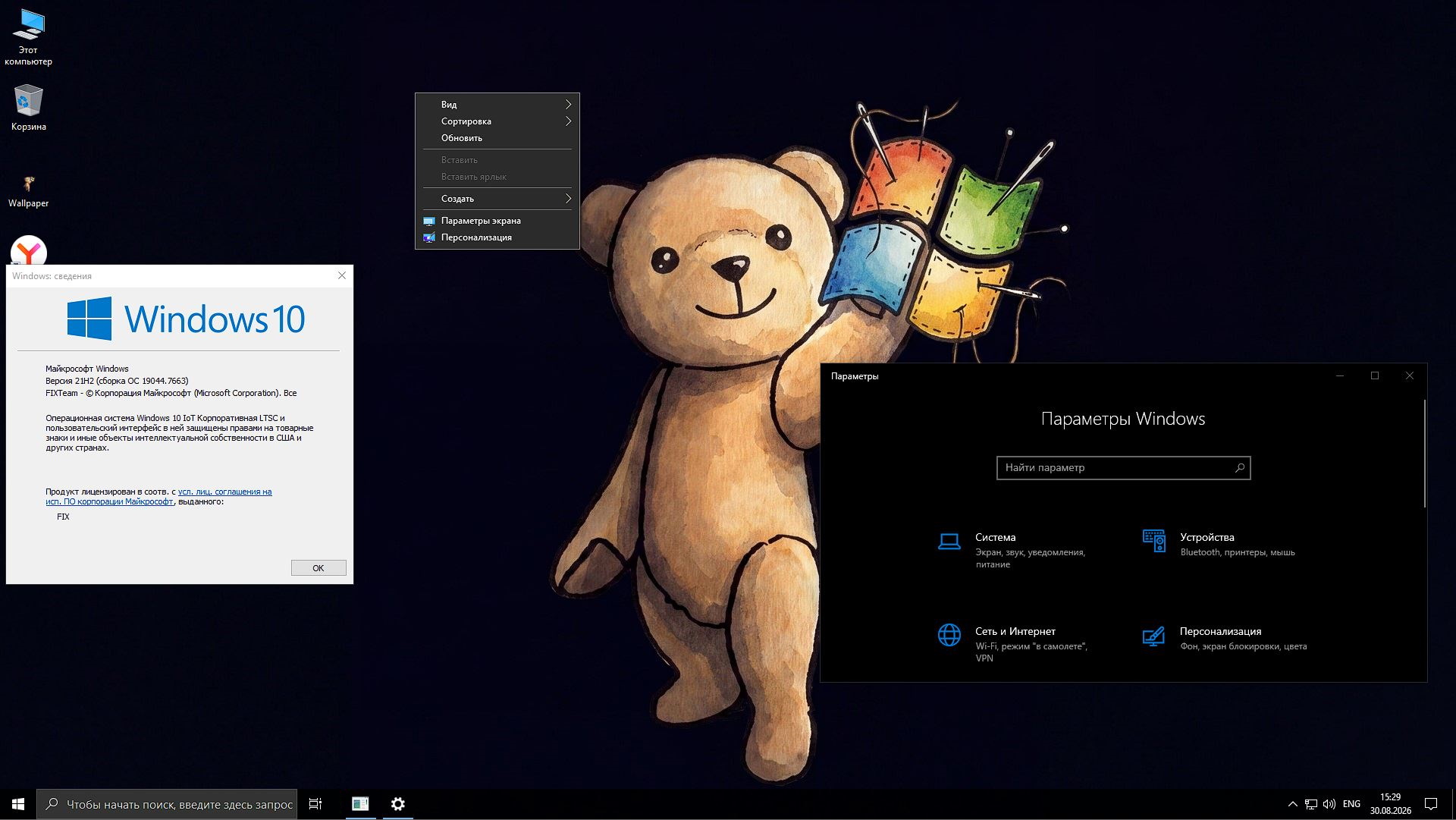Focus the Найти параметр search field
Image resolution: width=1456 pixels, height=820 pixels.
click(1123, 468)
